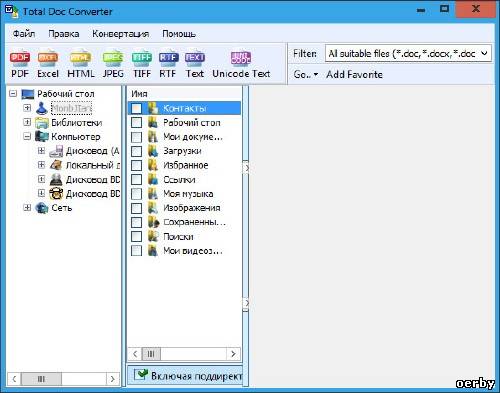Click the user profile icon in tree
The width and height of the screenshot is (500, 393).
[42, 108]
